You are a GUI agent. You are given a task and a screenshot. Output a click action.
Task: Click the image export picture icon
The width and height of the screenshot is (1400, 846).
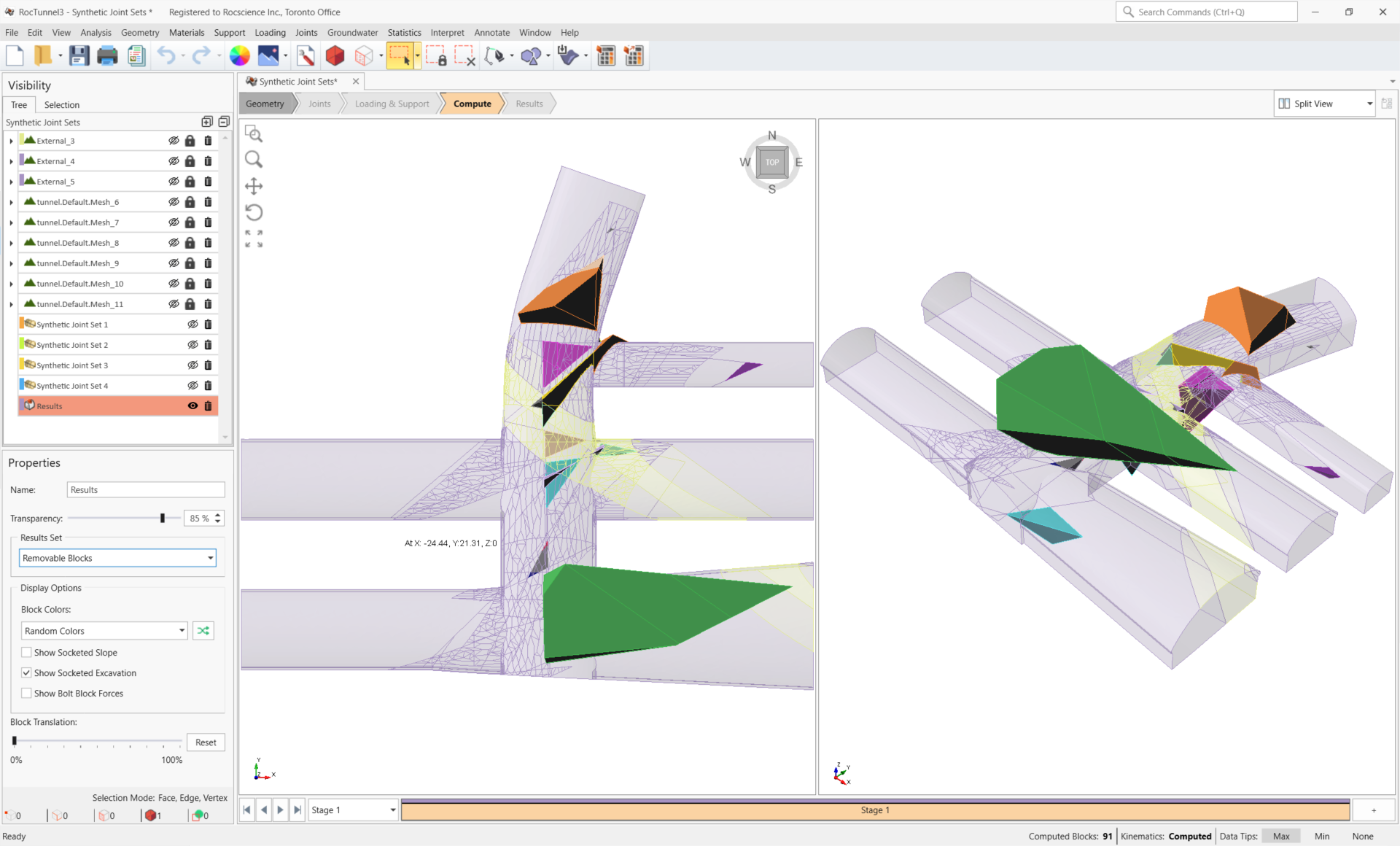click(268, 55)
